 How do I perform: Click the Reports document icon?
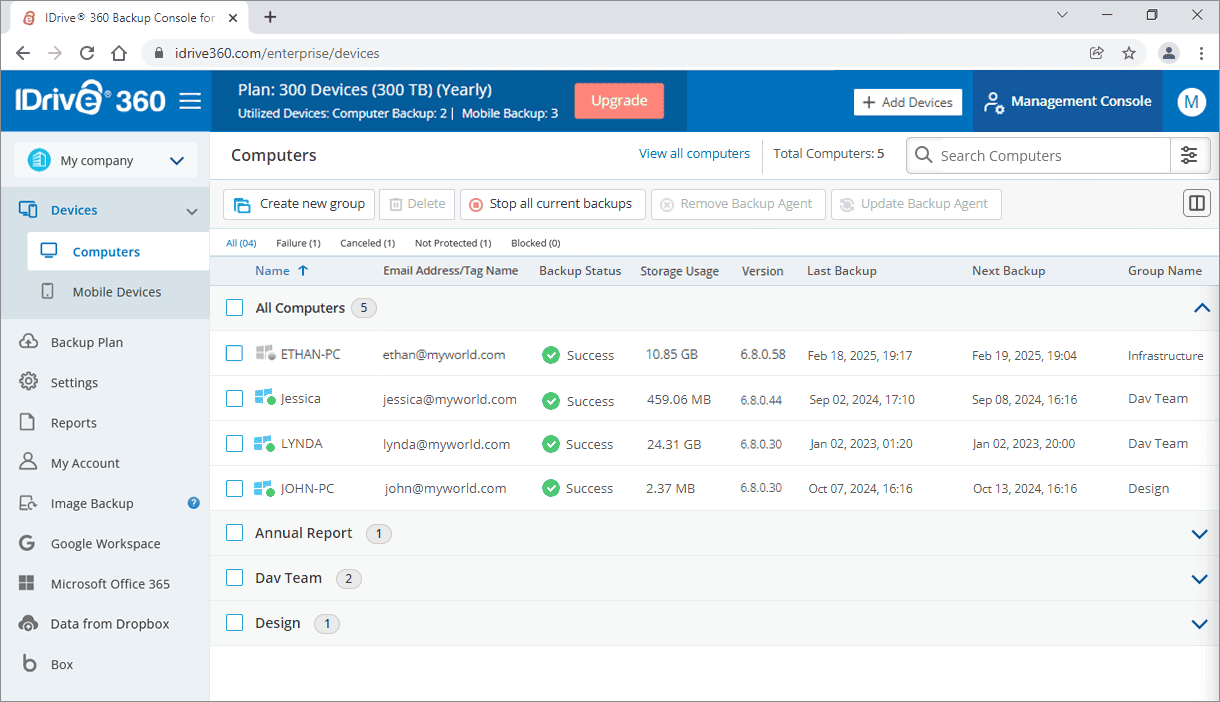(29, 422)
